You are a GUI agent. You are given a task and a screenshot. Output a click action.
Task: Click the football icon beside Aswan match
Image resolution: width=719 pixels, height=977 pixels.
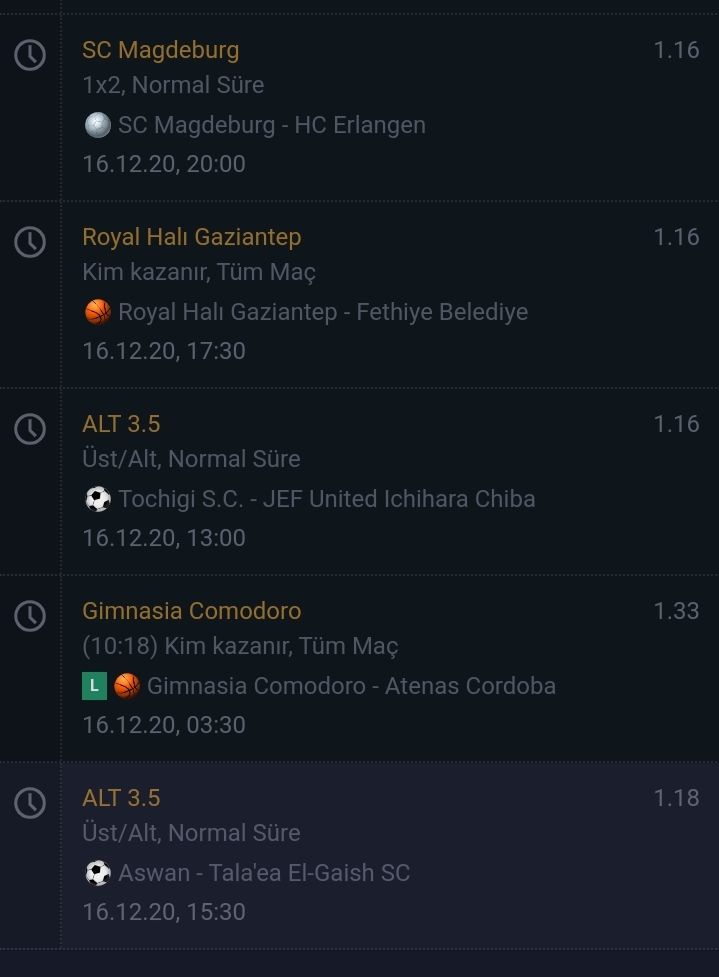tap(98, 873)
